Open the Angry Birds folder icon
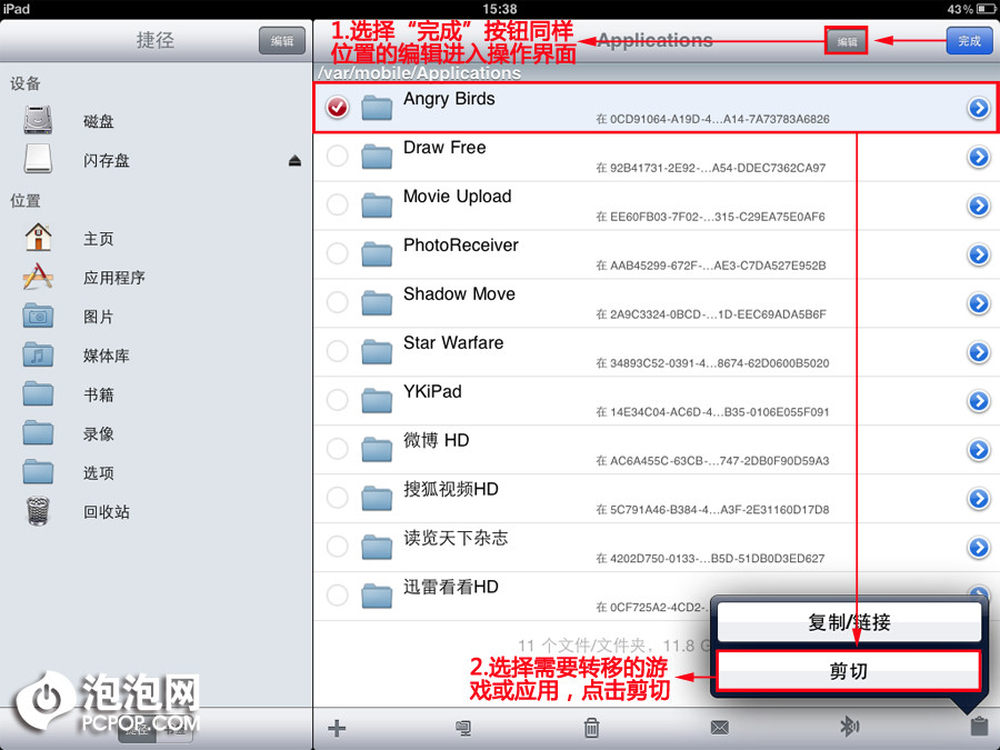The height and width of the screenshot is (750, 1000). (x=376, y=108)
